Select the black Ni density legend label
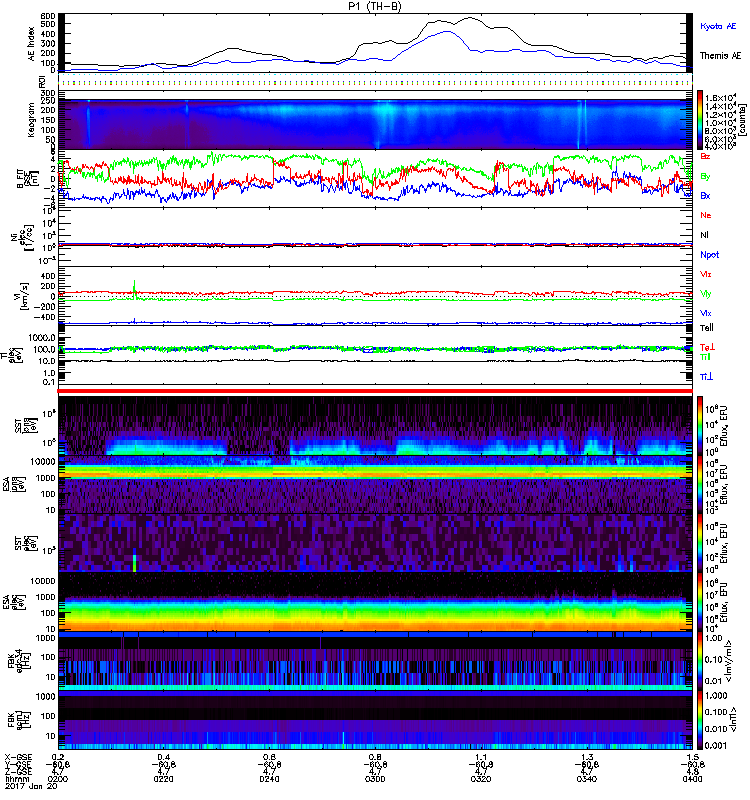 click(704, 235)
